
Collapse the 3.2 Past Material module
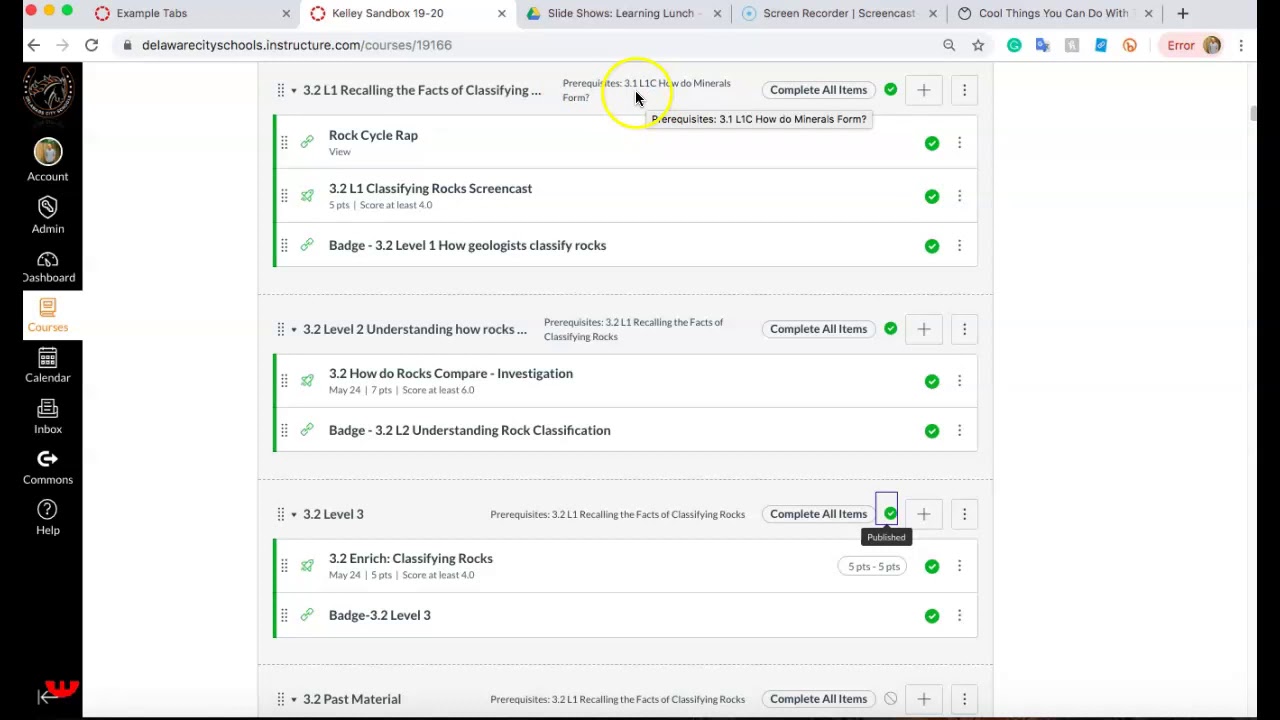(x=293, y=699)
